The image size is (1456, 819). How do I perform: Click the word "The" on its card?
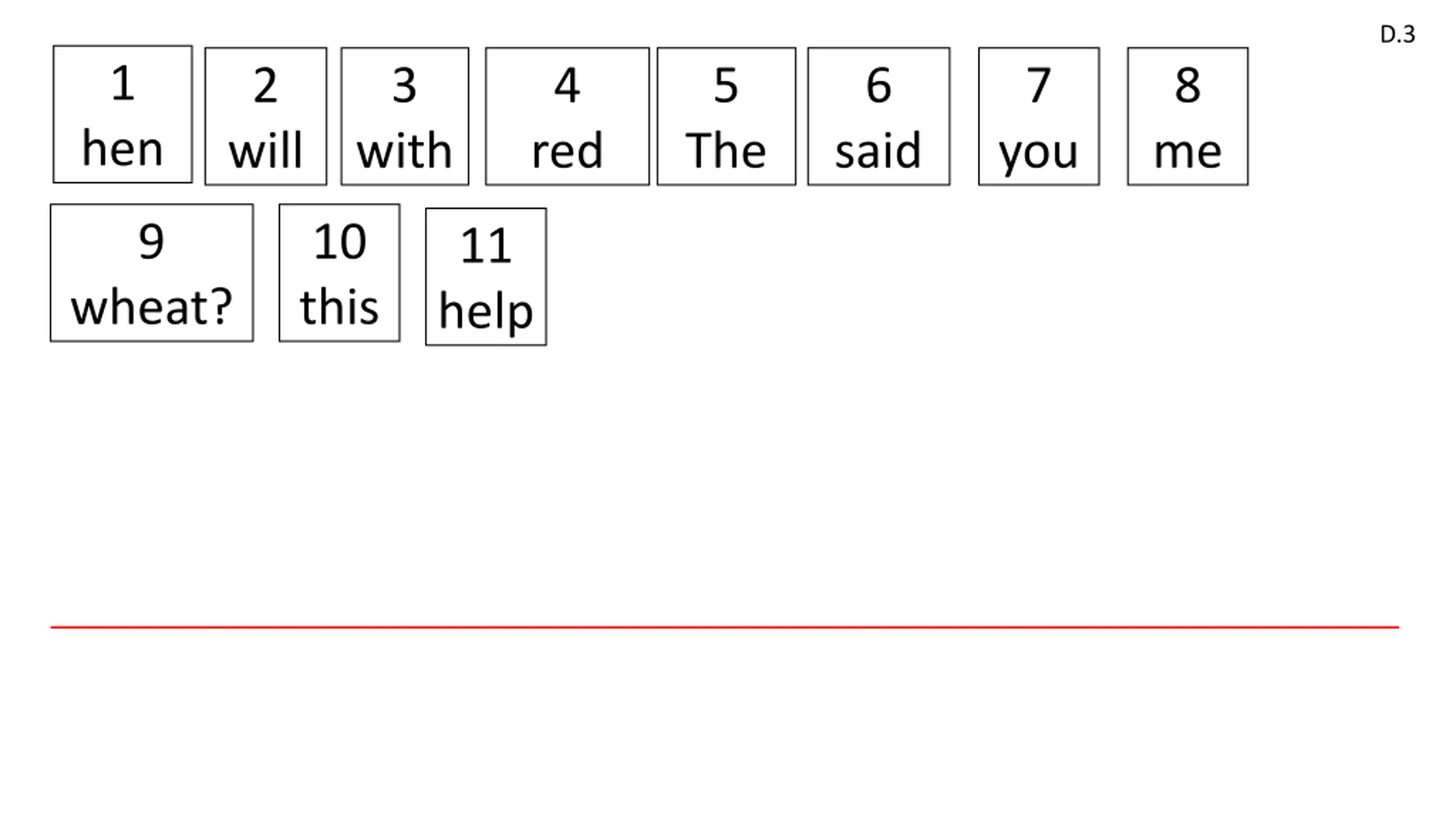click(x=726, y=151)
